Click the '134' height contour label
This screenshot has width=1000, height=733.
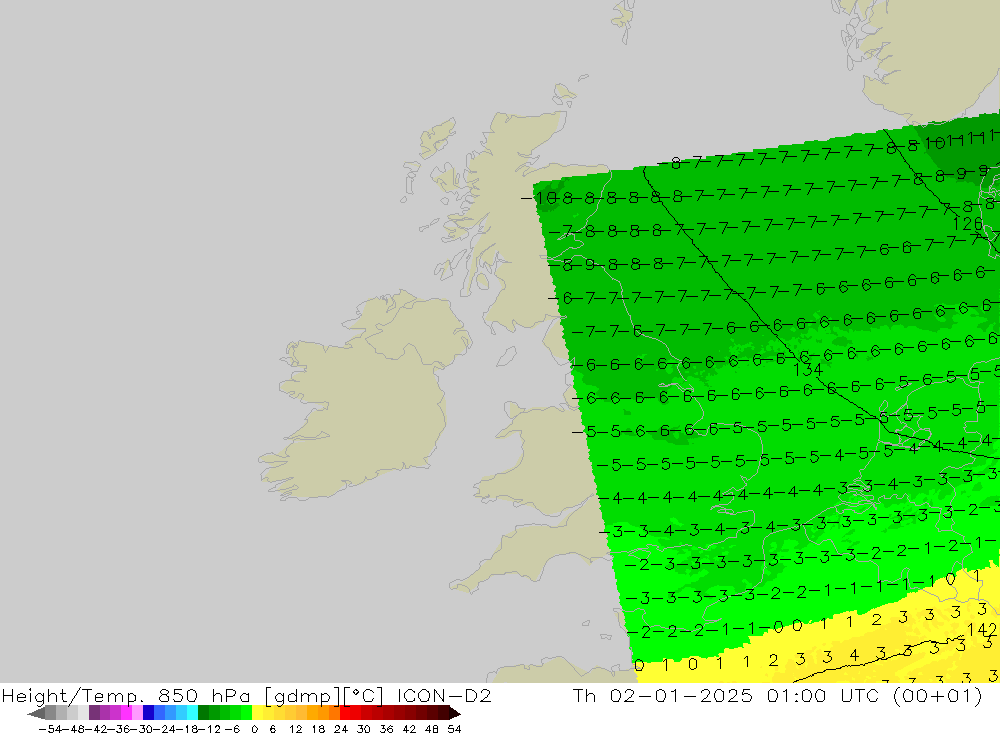click(807, 369)
